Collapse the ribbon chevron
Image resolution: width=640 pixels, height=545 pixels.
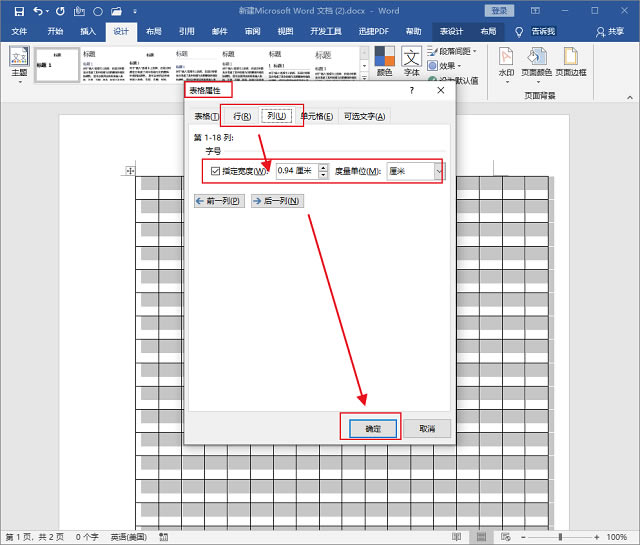[630, 97]
